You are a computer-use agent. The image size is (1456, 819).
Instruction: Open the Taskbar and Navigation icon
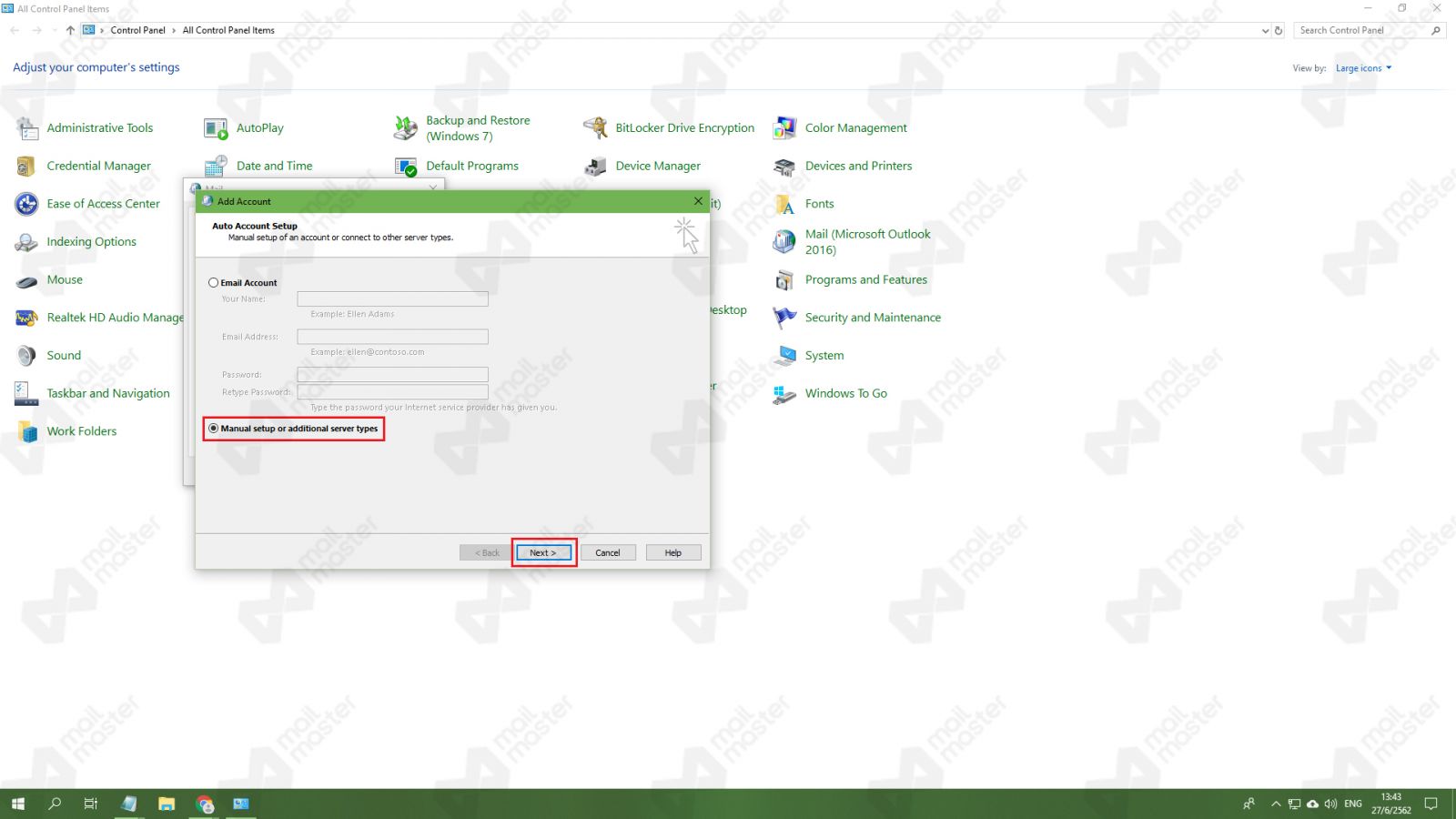pyautogui.click(x=27, y=394)
